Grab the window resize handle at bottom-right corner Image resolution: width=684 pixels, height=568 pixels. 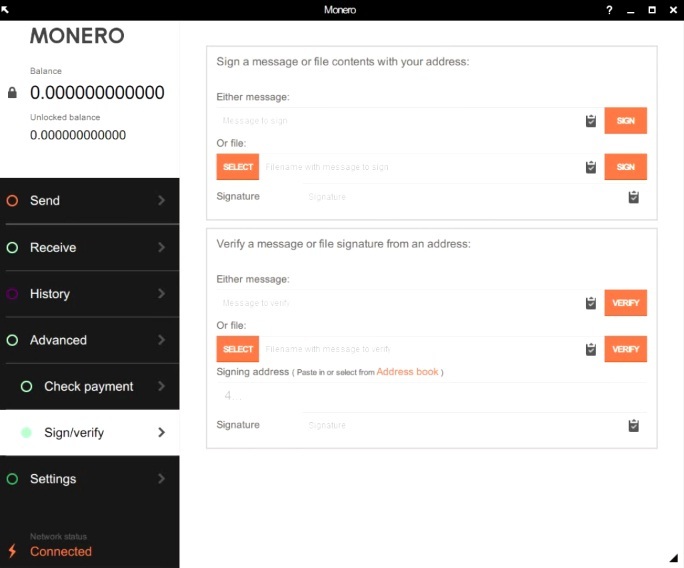coord(674,558)
